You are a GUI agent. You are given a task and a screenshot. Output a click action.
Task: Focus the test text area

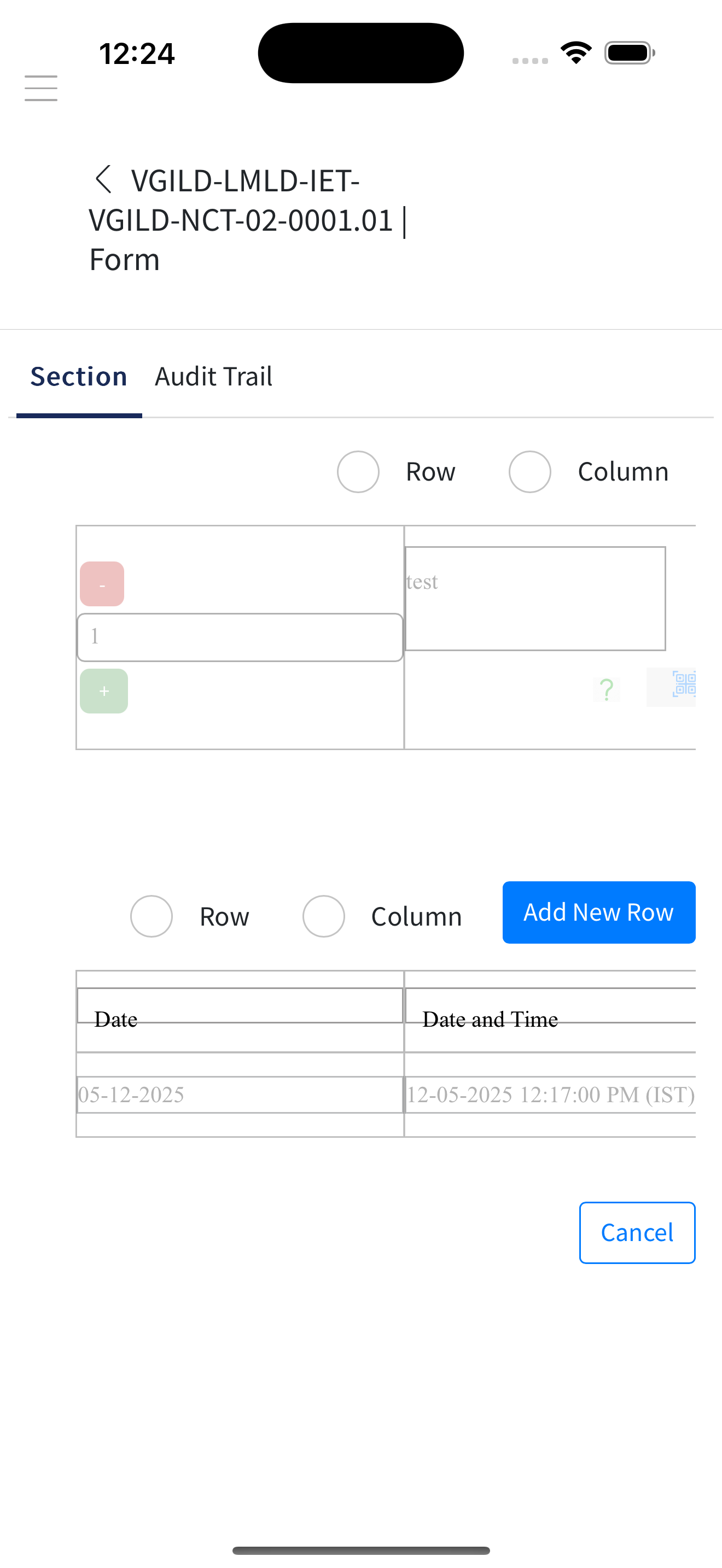pos(535,598)
